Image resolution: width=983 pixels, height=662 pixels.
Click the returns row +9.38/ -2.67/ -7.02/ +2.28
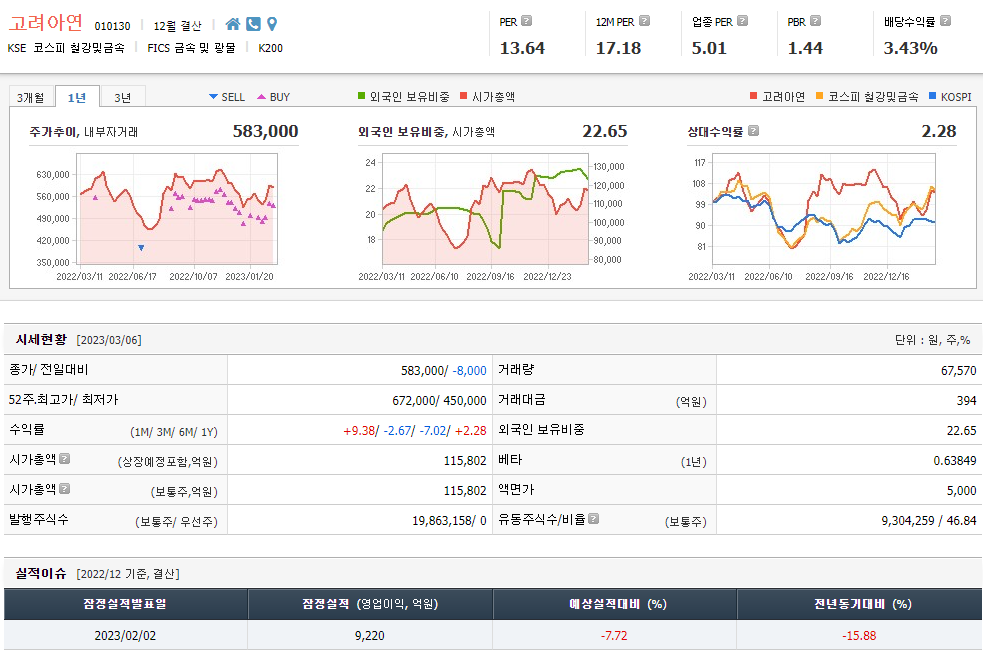415,431
